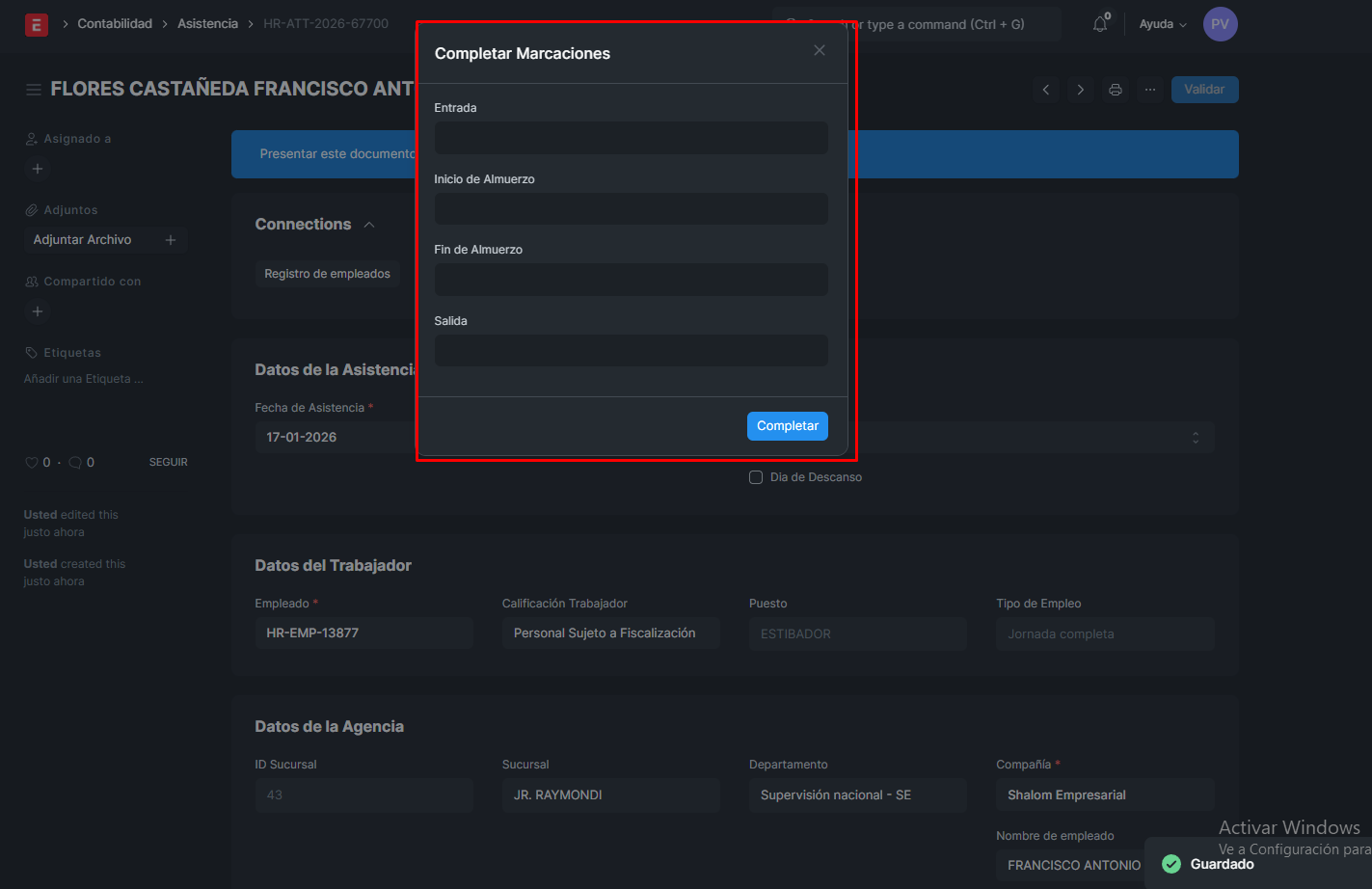Viewport: 1372px width, 889px height.
Task: Like the document with heart icon
Action: coord(31,463)
